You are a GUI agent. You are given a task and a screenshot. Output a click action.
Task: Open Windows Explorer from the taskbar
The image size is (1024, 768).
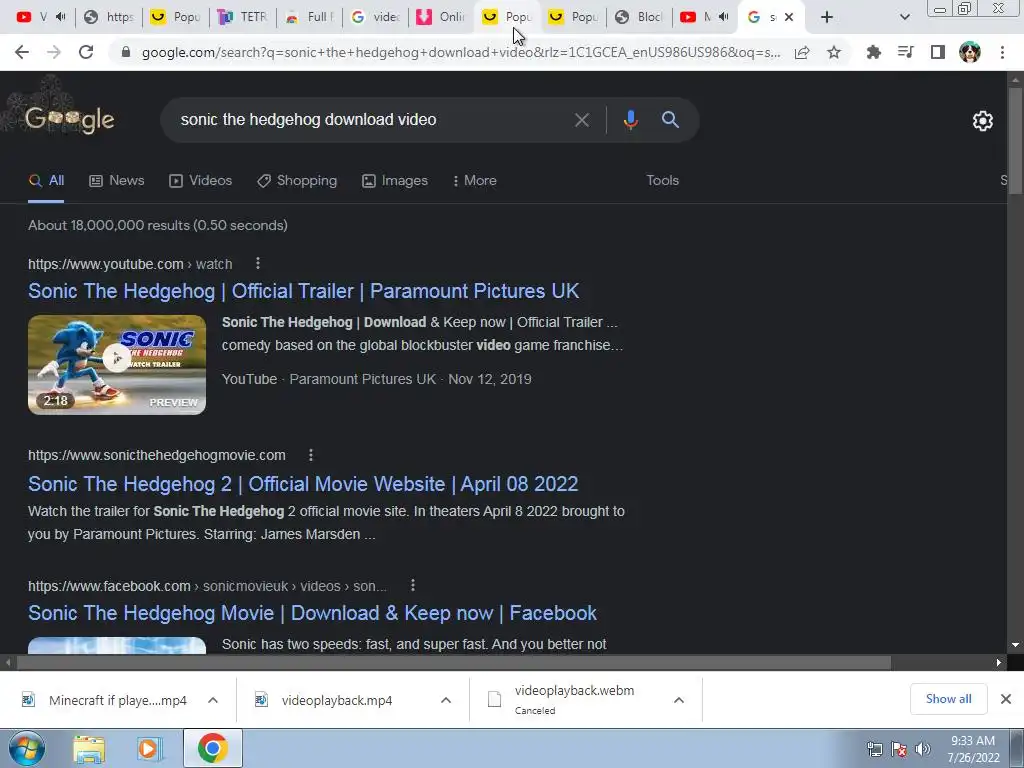[x=89, y=750]
